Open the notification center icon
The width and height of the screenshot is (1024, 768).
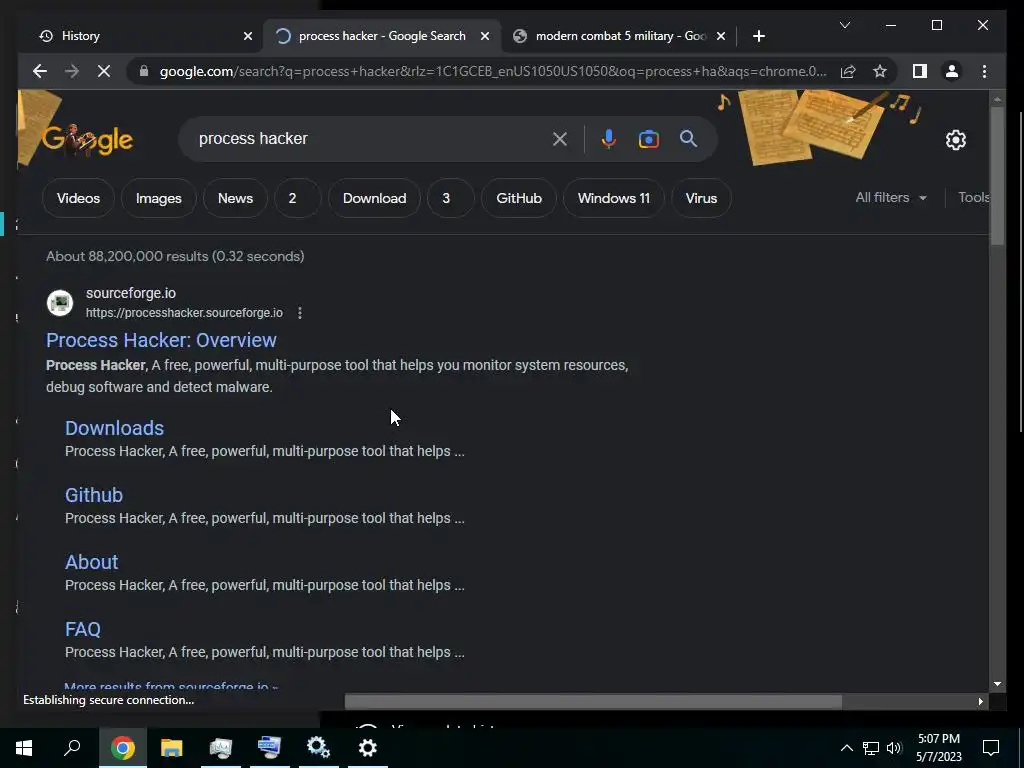pyautogui.click(x=991, y=748)
